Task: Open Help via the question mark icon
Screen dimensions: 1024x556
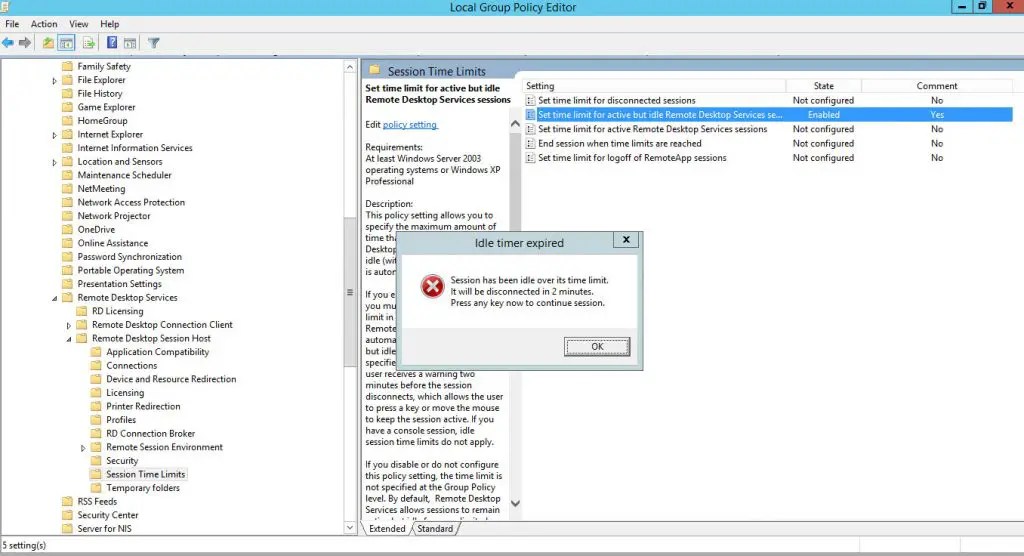Action: 112,43
